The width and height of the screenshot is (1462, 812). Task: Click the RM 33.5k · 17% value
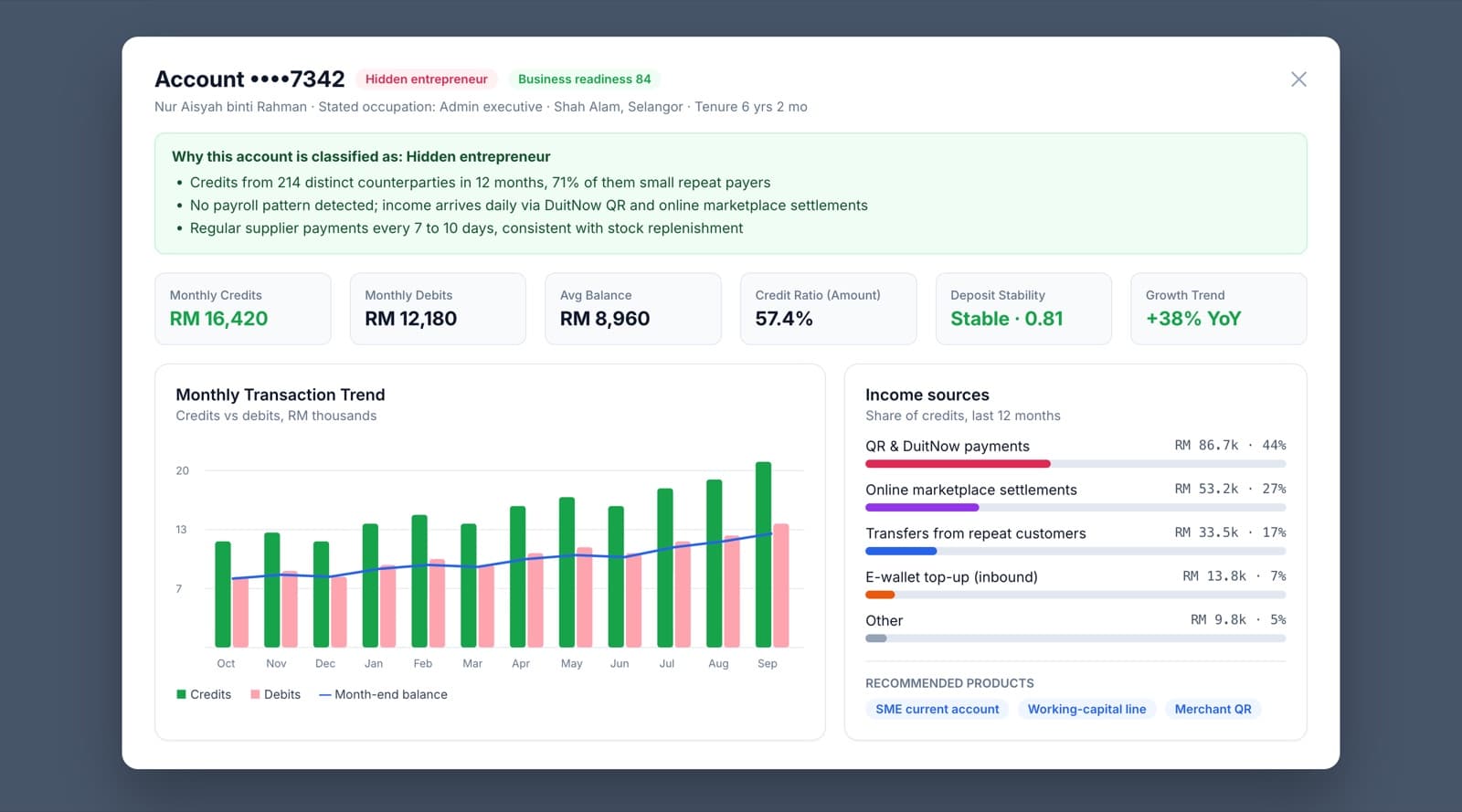(1230, 533)
